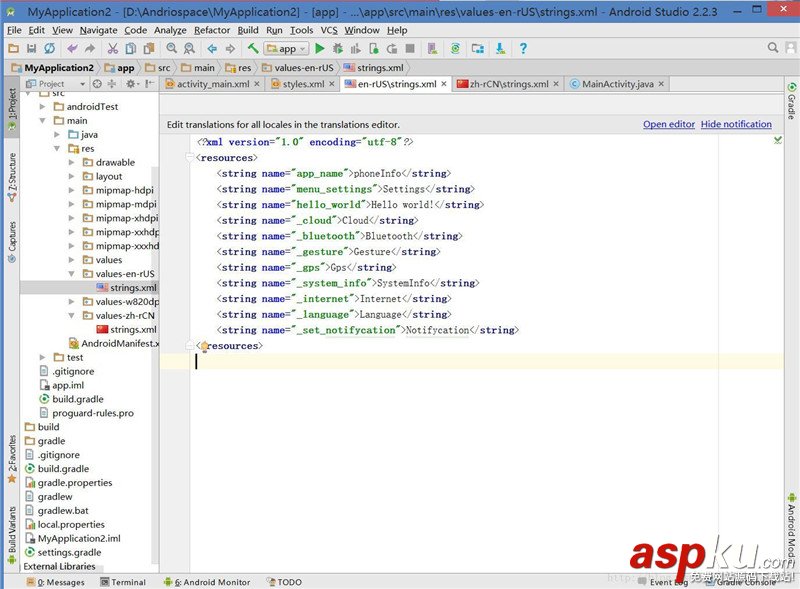Click the green Run app button

(x=320, y=48)
